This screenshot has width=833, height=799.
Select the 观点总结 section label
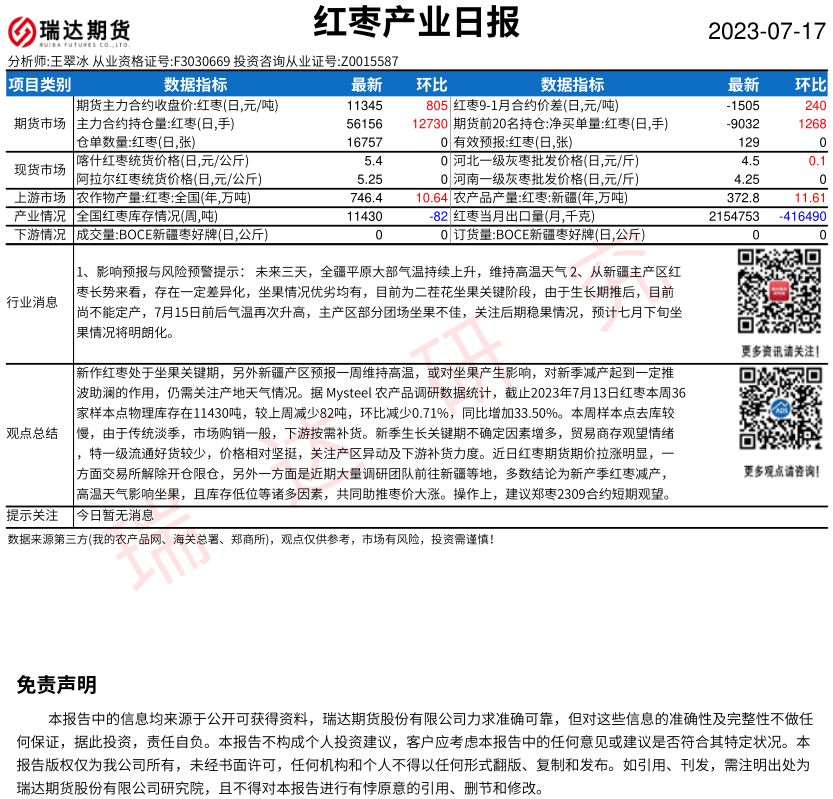click(x=32, y=434)
